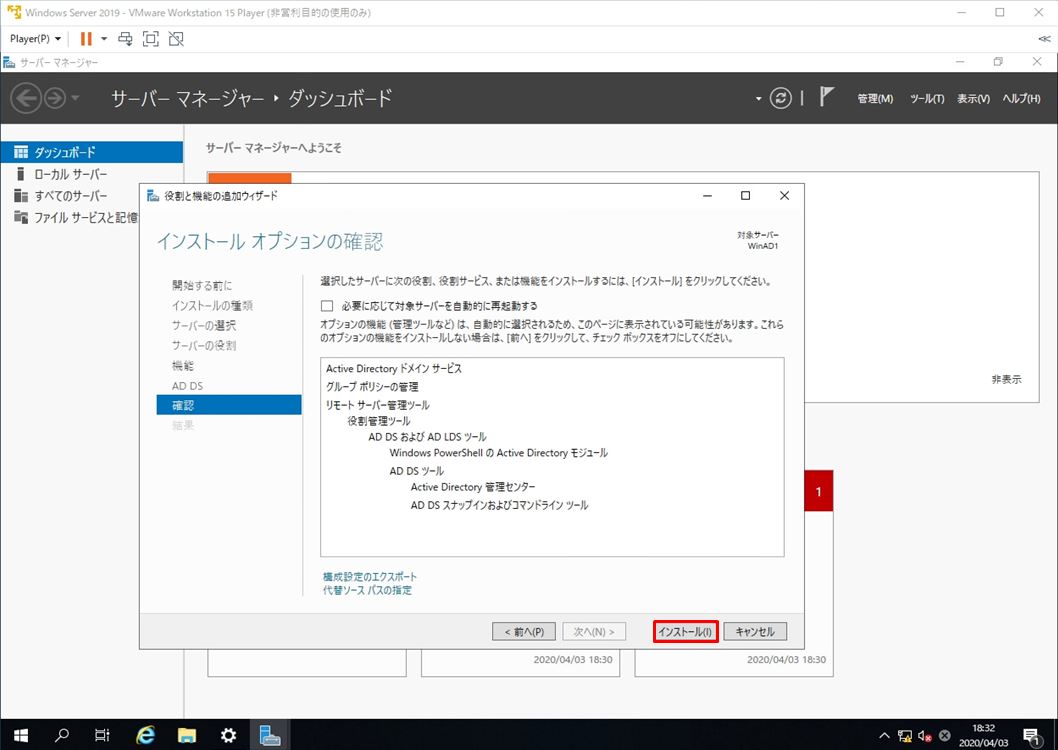Click the red tile showing 1 alert
The height and width of the screenshot is (750, 1058).
tap(818, 491)
